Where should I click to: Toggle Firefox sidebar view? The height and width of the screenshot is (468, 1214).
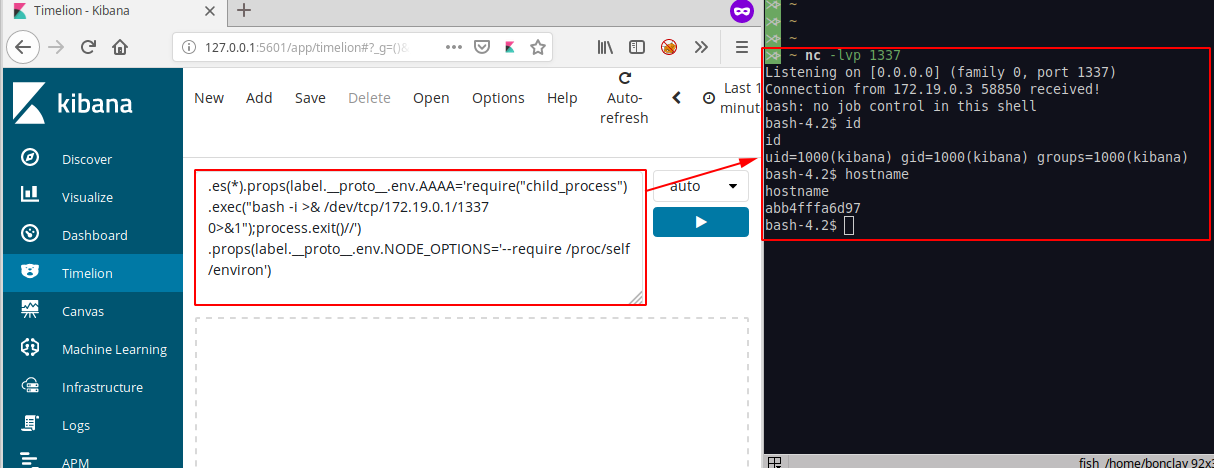637,47
